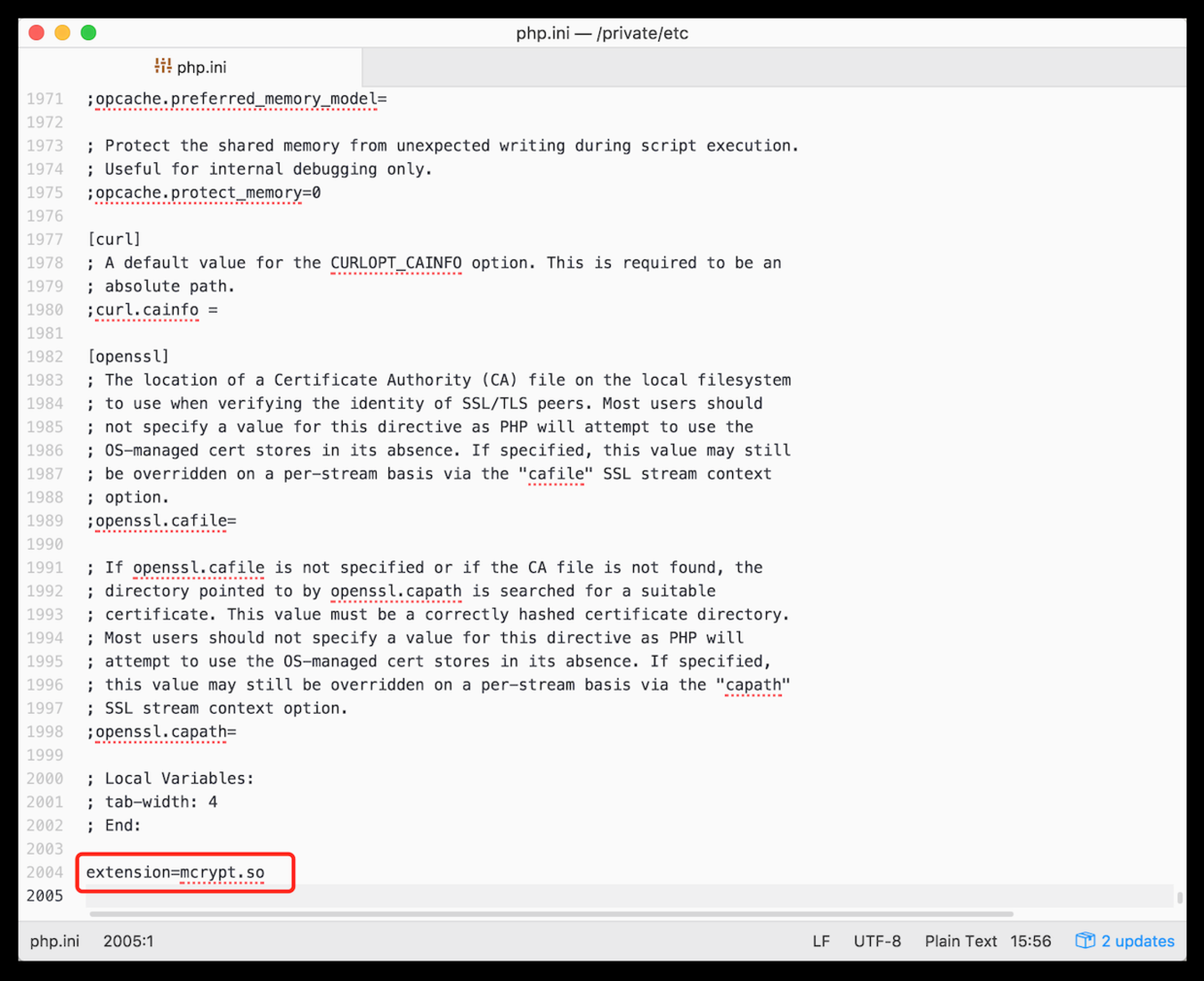Viewport: 1204px width, 981px height.
Task: Minimize the window with the yellow button
Action: click(62, 33)
